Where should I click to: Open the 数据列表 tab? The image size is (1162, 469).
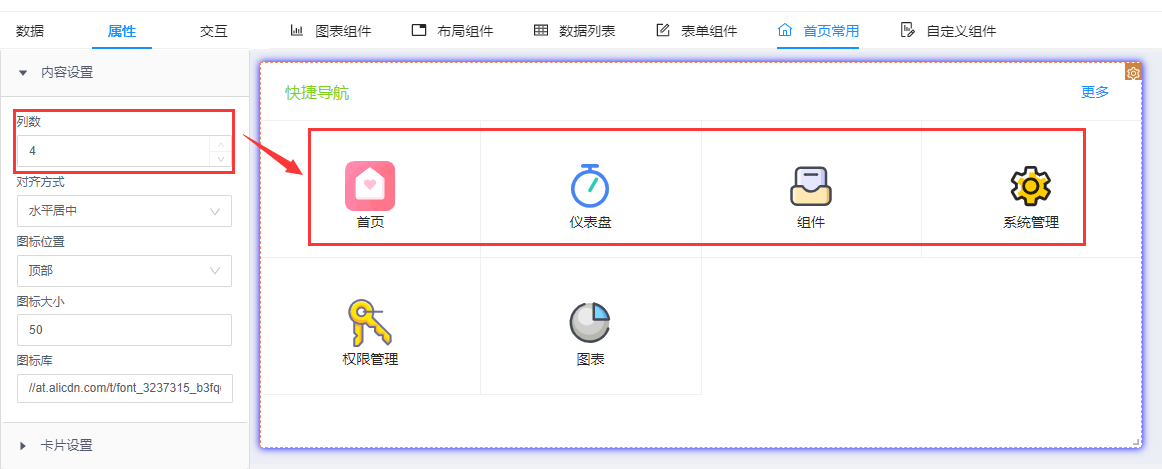(587, 31)
